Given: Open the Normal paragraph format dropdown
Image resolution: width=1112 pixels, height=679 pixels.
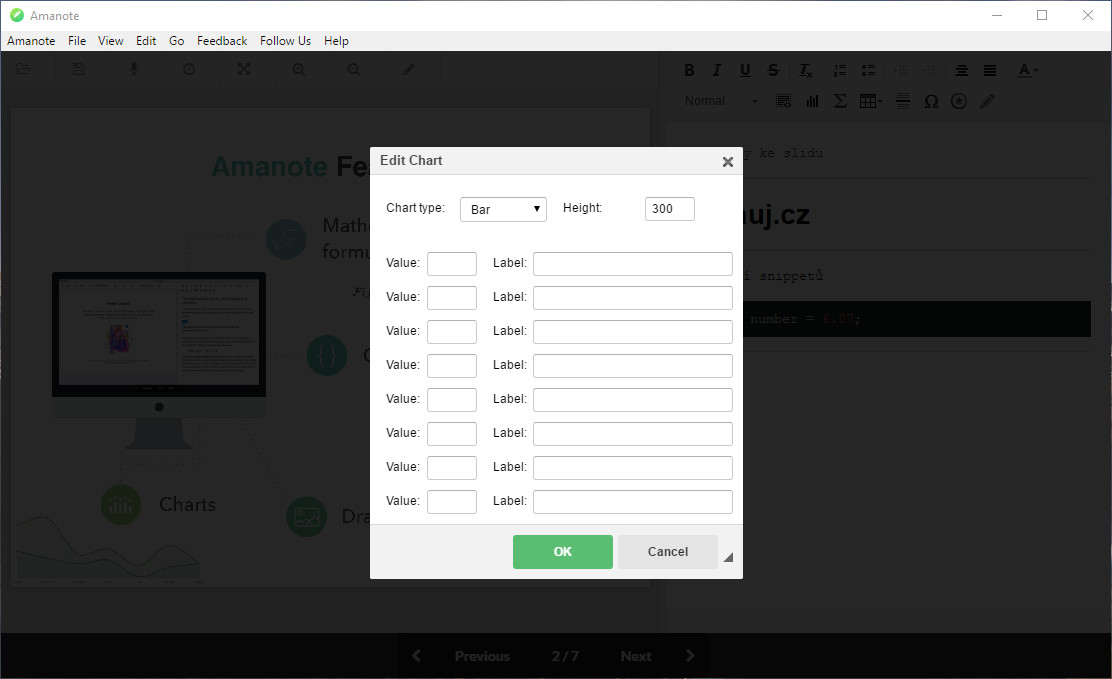Looking at the screenshot, I should 721,101.
